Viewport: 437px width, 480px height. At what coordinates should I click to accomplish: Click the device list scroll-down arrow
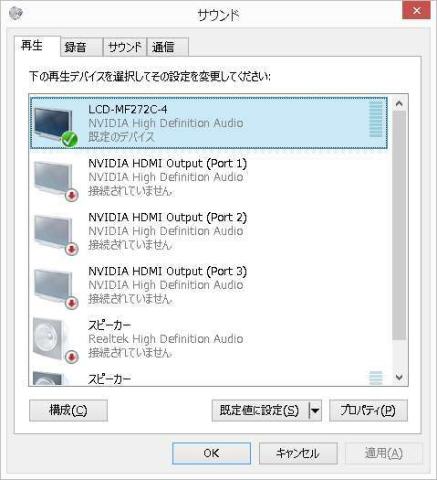(399, 377)
